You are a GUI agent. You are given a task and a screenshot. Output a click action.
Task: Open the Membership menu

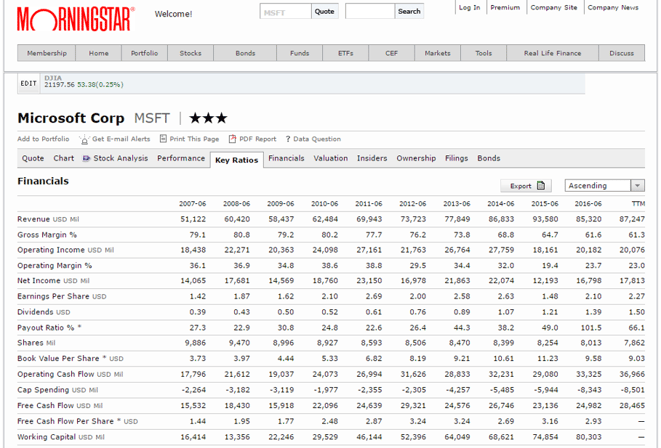point(46,53)
